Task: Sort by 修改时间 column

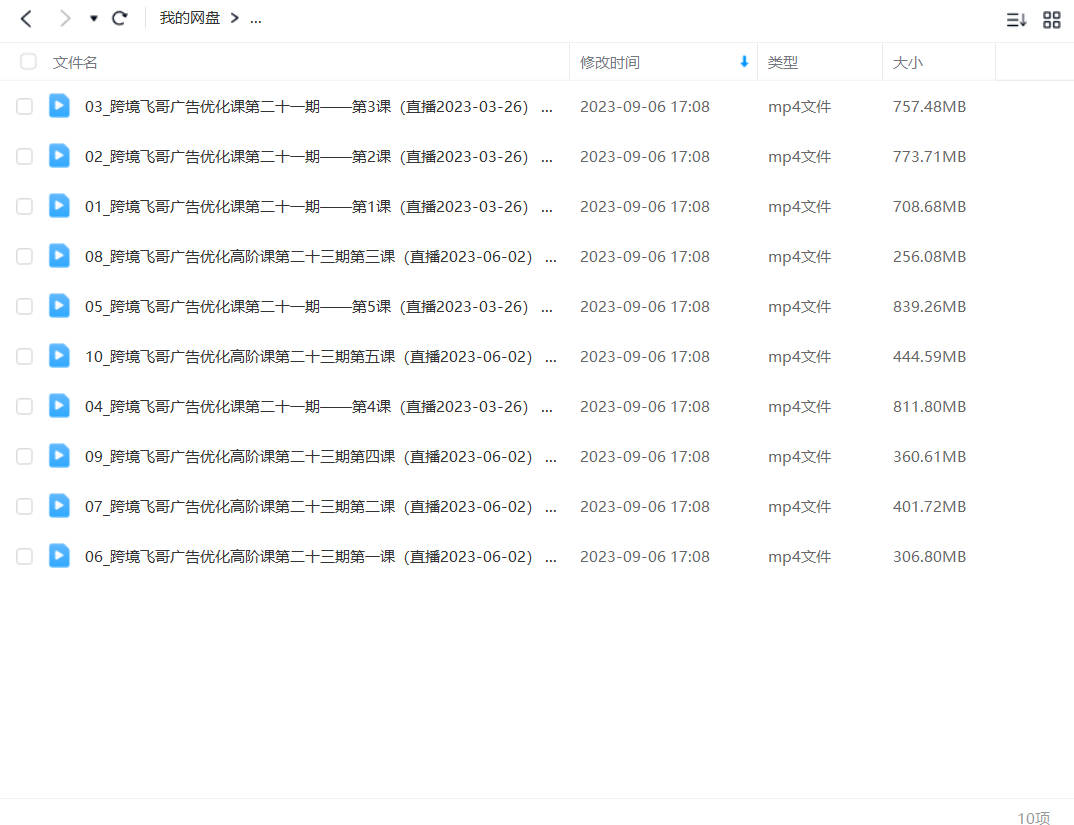Action: 610,62
